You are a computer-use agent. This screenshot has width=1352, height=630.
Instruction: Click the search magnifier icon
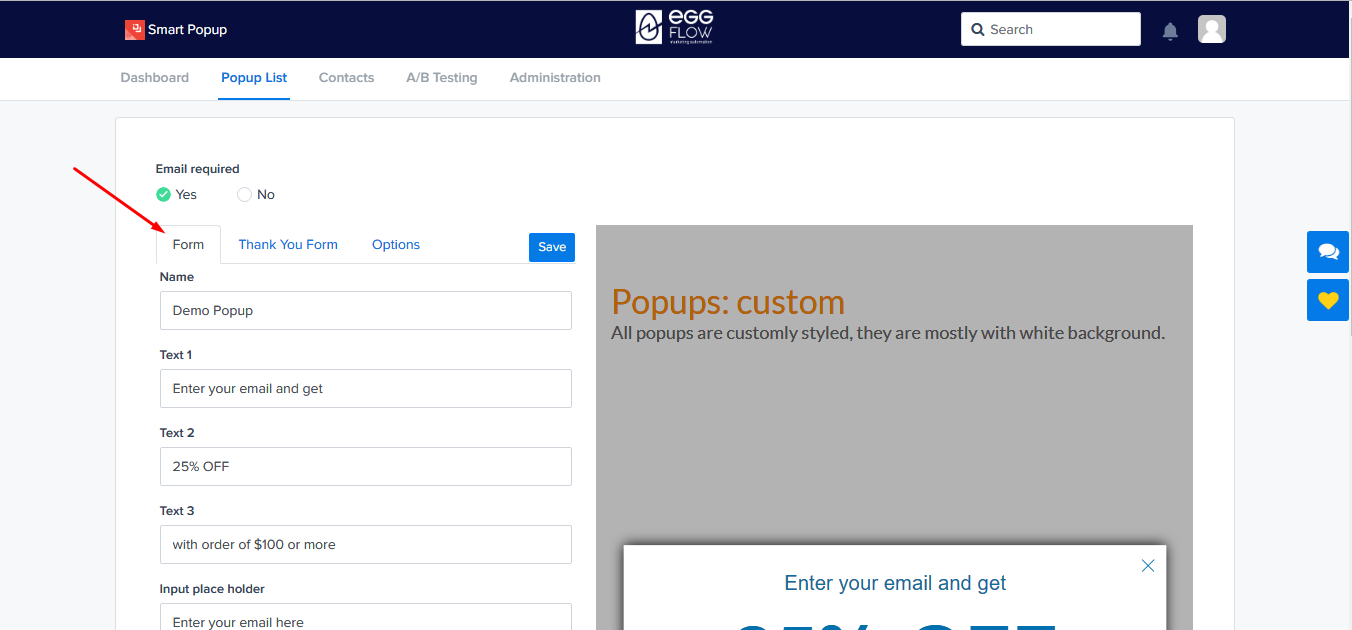[x=978, y=30]
